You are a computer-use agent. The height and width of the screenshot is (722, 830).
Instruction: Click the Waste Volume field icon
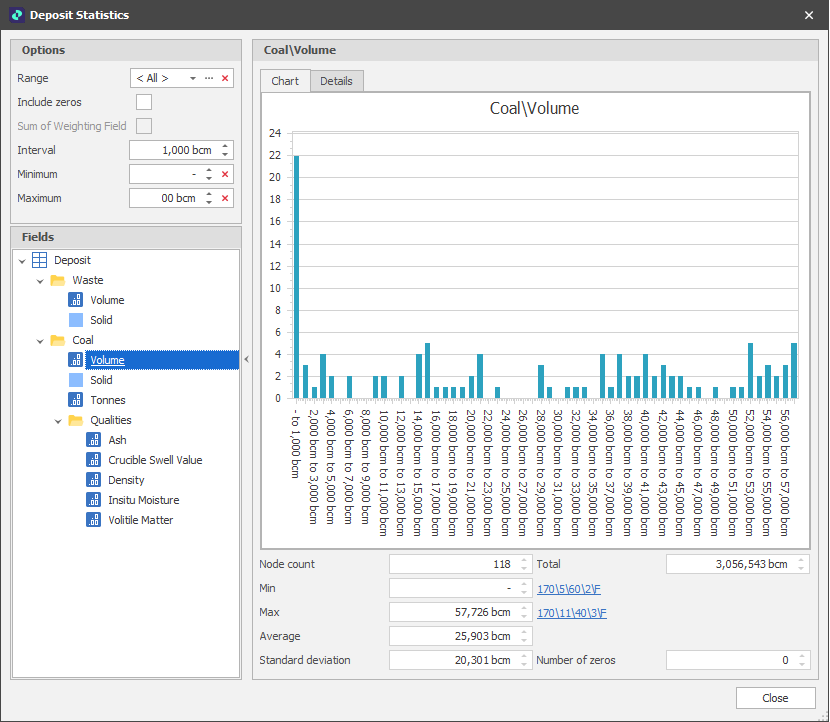pos(76,300)
